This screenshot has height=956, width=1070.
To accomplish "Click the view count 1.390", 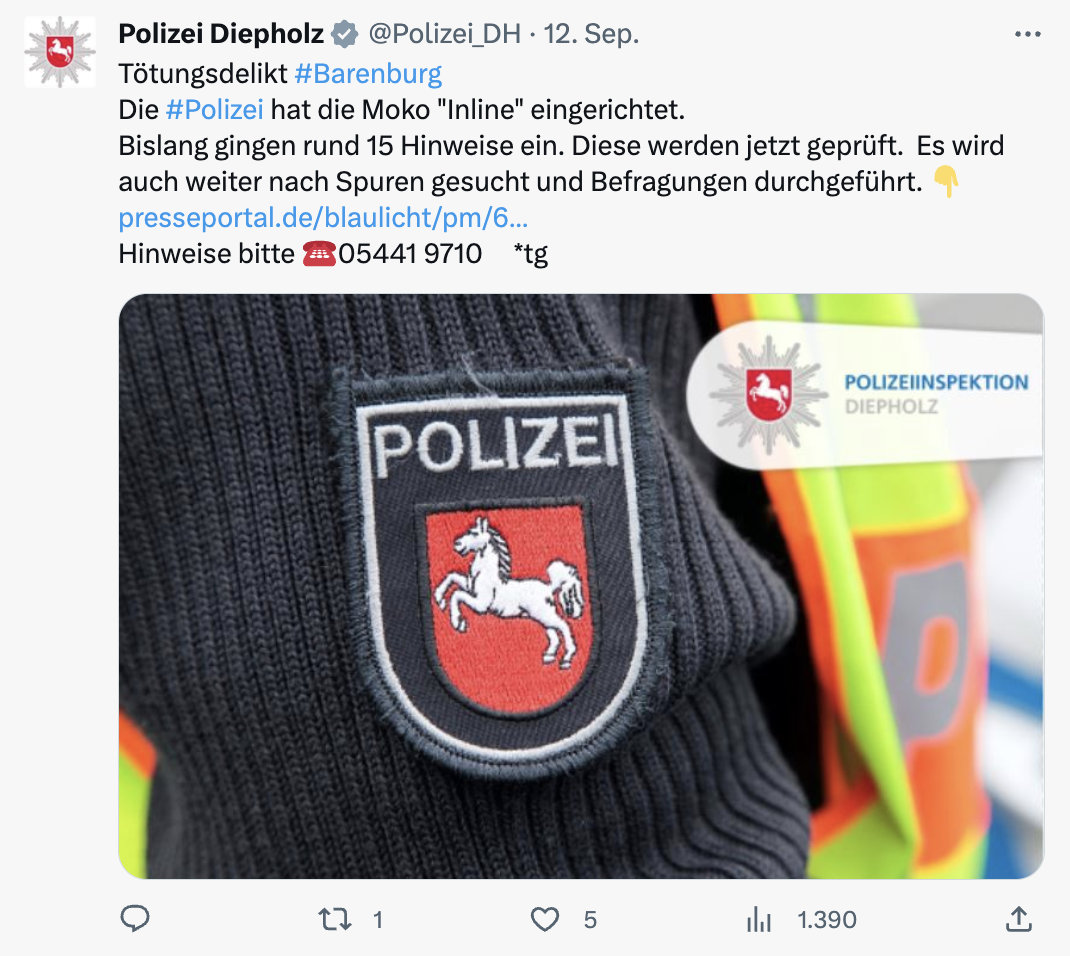I will coord(827,920).
